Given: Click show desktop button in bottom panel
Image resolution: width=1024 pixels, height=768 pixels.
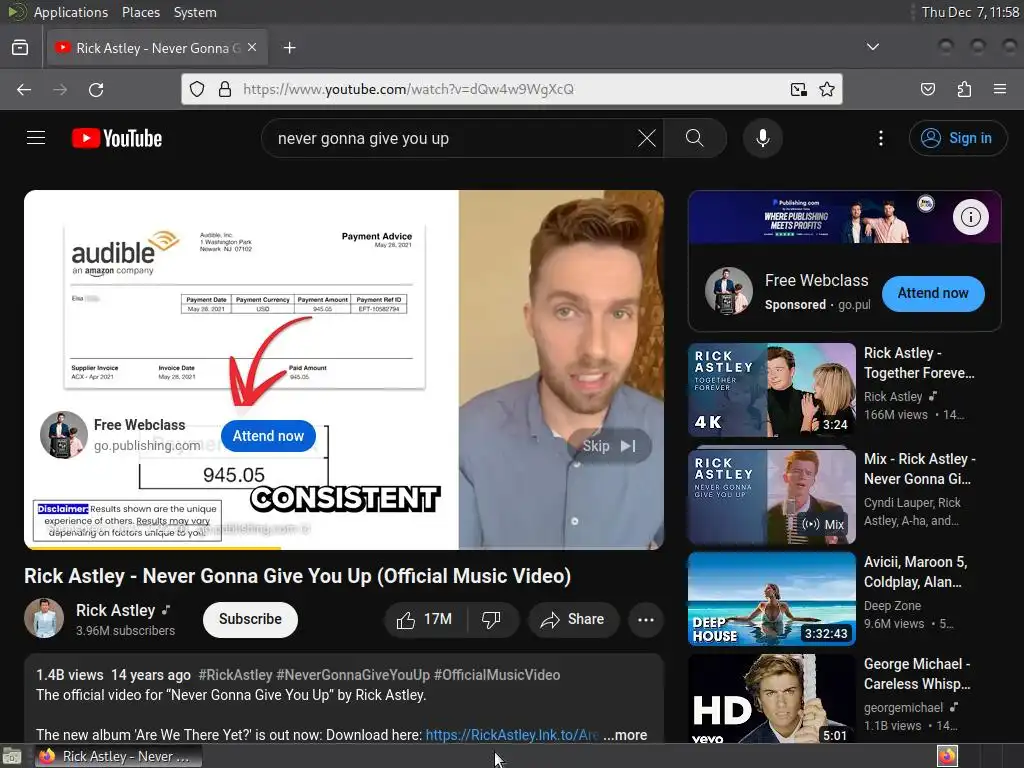Looking at the screenshot, I should [x=12, y=756].
